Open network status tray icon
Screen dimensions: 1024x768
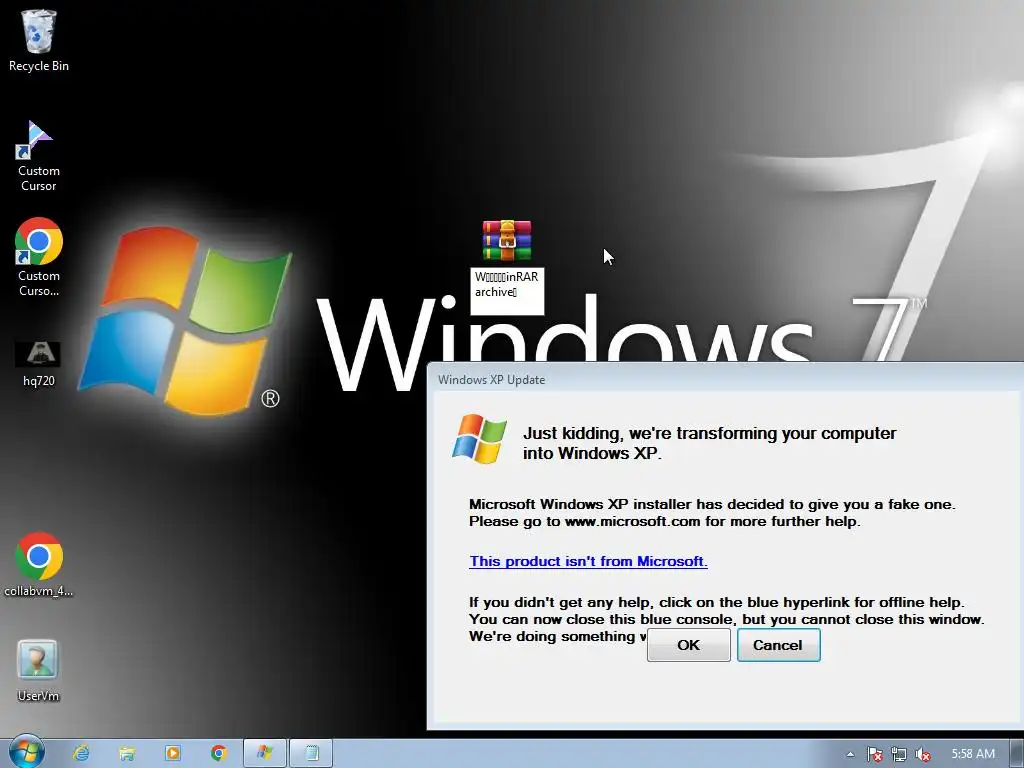[x=899, y=754]
